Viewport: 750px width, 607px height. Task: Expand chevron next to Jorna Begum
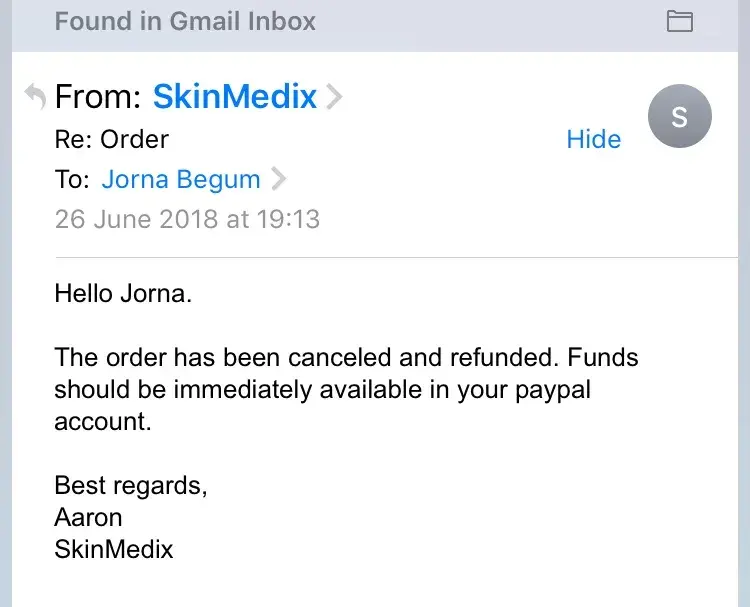tap(279, 180)
